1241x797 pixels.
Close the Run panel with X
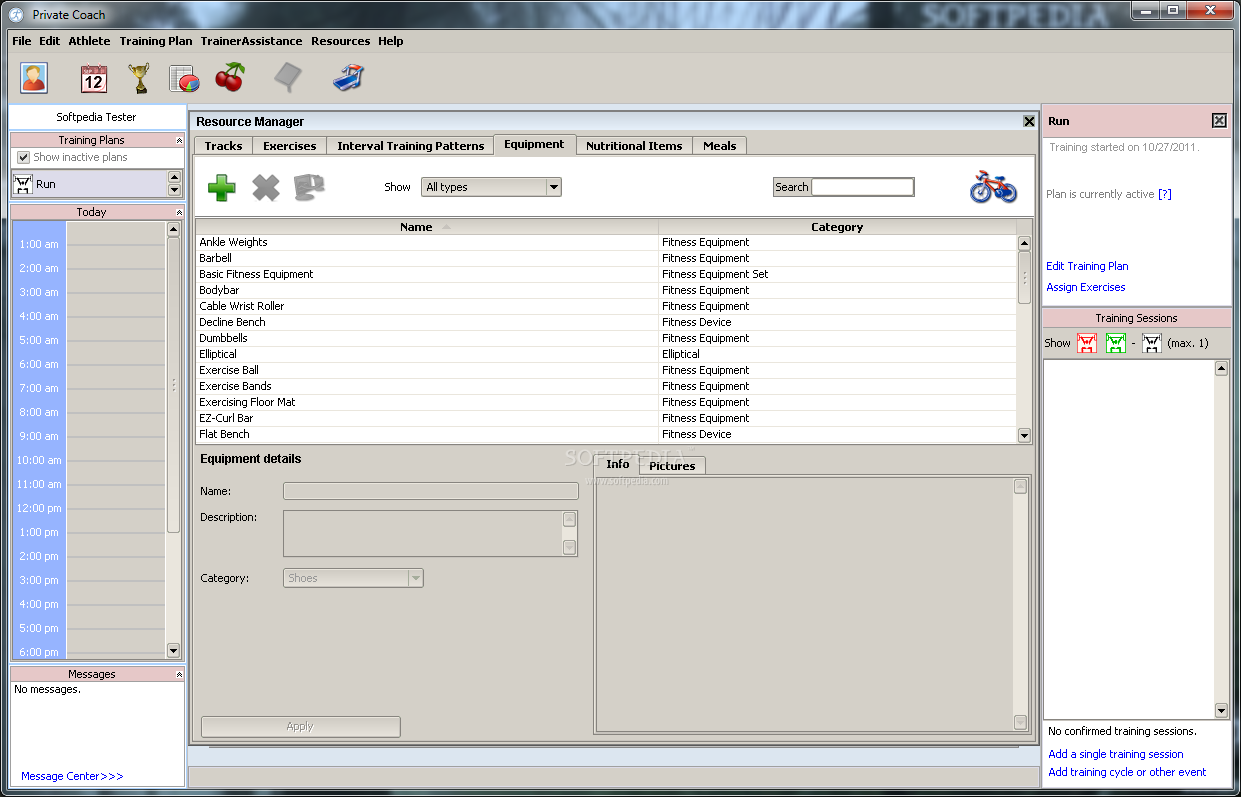coord(1219,121)
